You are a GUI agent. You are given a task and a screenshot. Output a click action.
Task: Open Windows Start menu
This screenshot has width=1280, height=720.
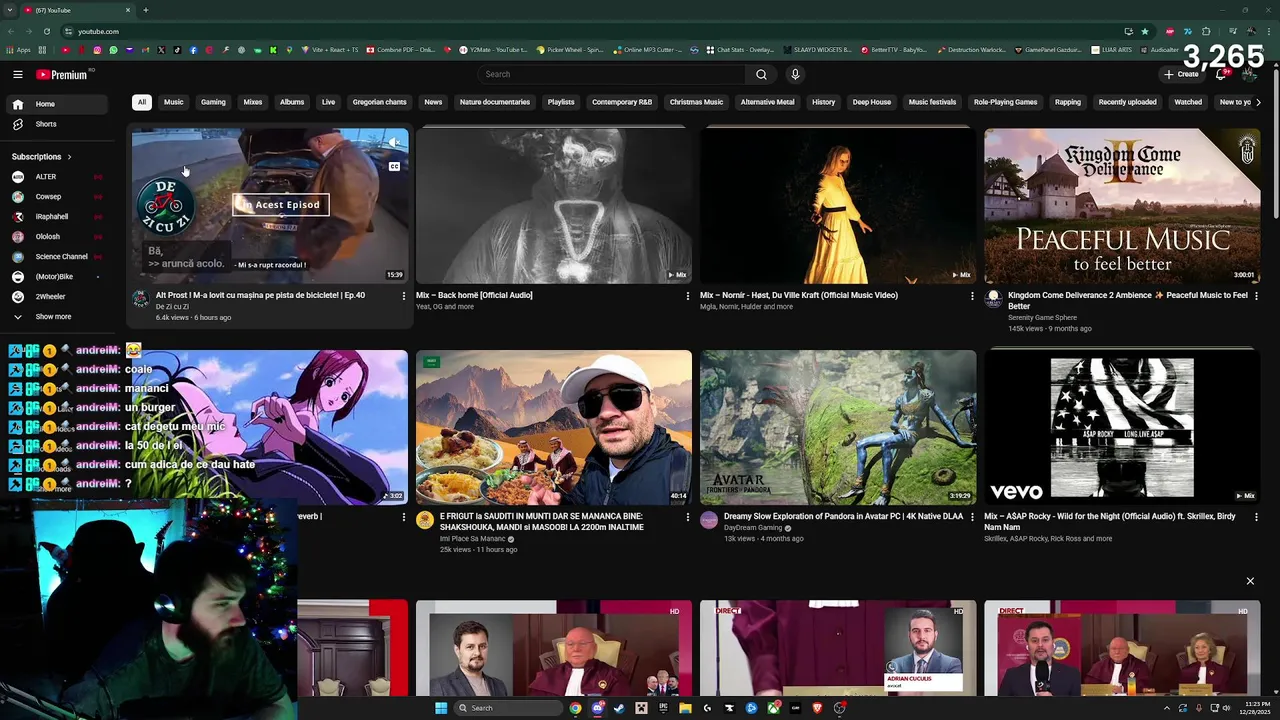(x=441, y=708)
